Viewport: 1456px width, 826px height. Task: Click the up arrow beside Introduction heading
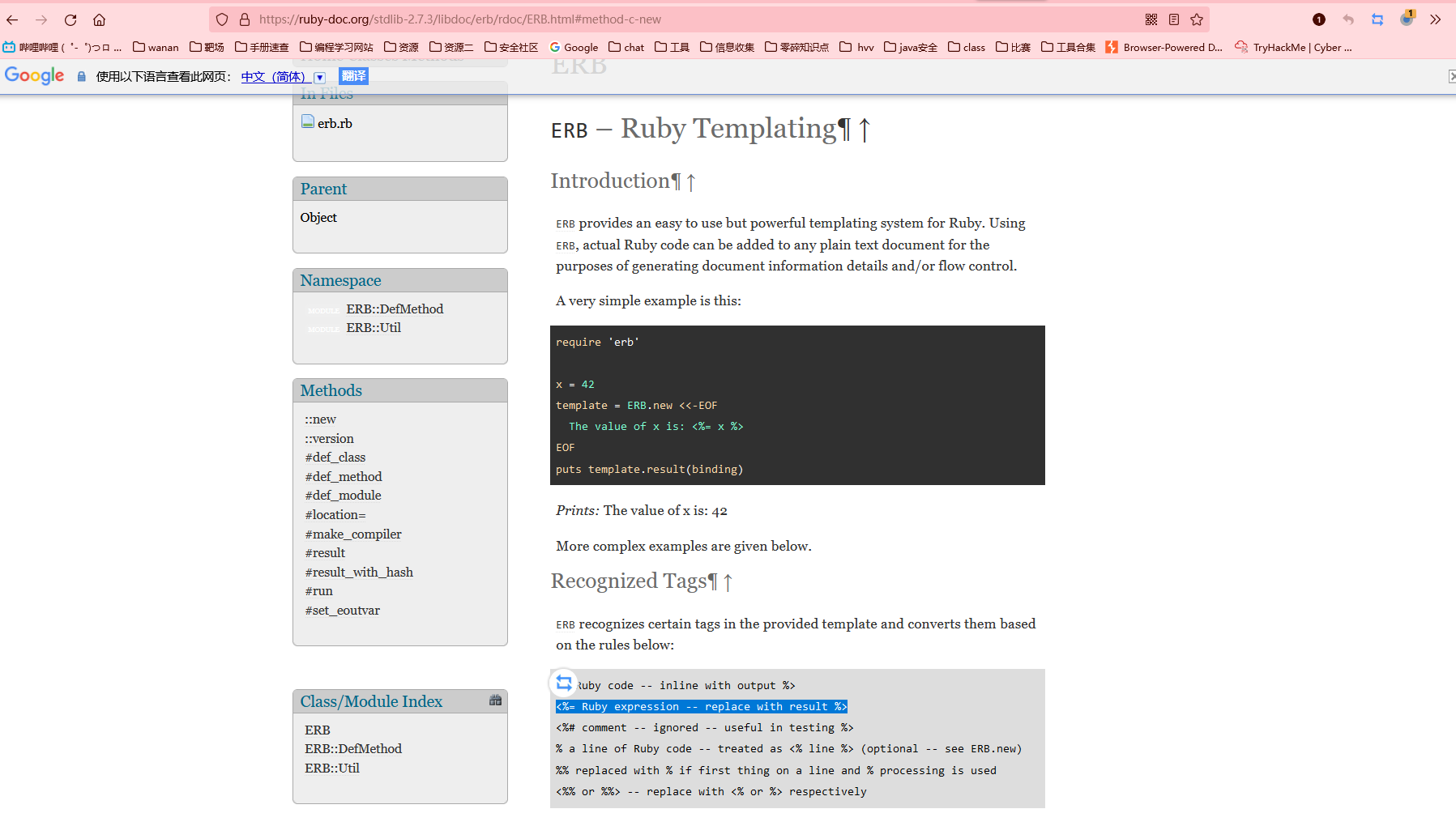point(691,182)
